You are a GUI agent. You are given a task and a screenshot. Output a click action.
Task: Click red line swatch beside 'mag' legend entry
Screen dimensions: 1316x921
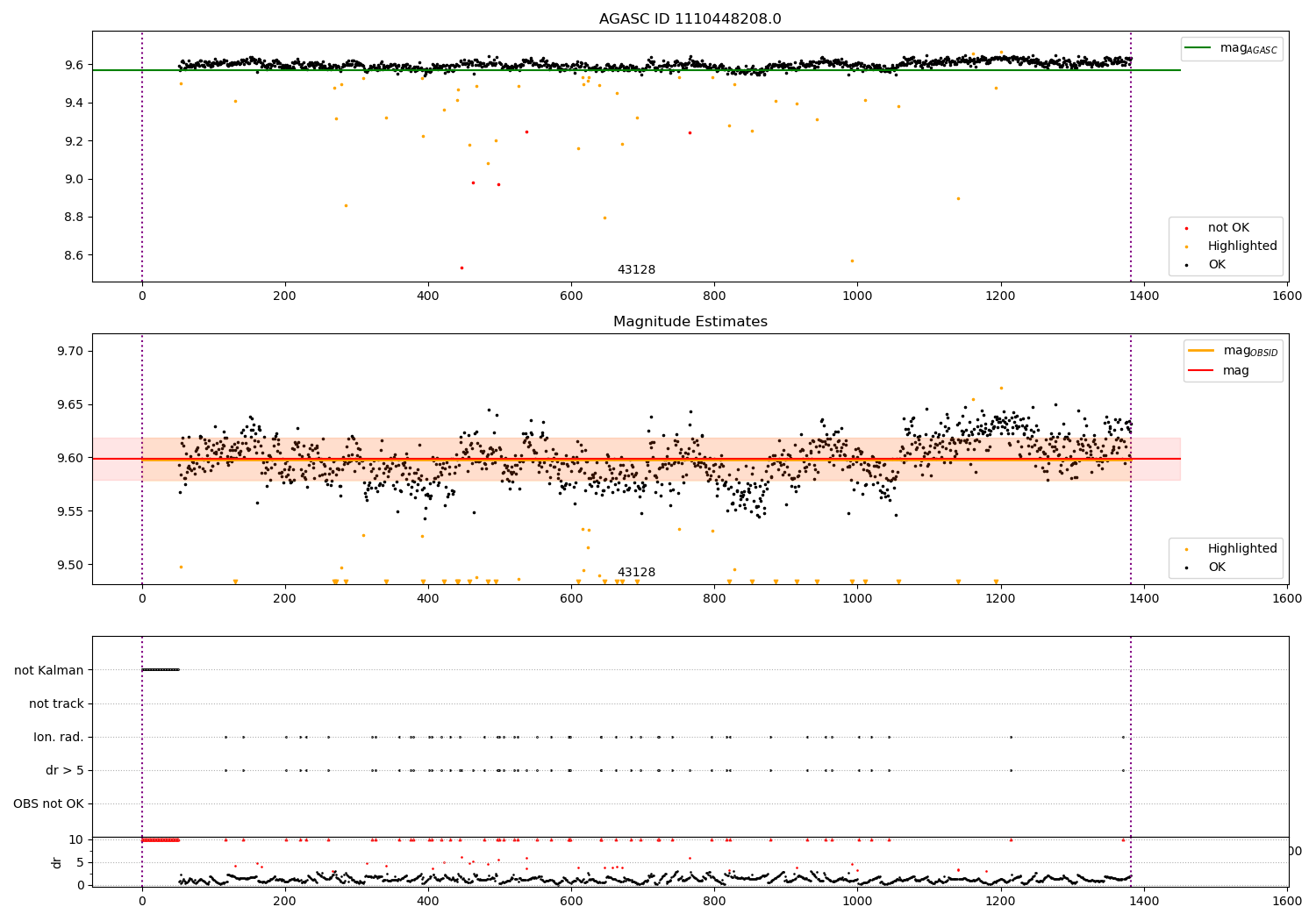[1201, 371]
